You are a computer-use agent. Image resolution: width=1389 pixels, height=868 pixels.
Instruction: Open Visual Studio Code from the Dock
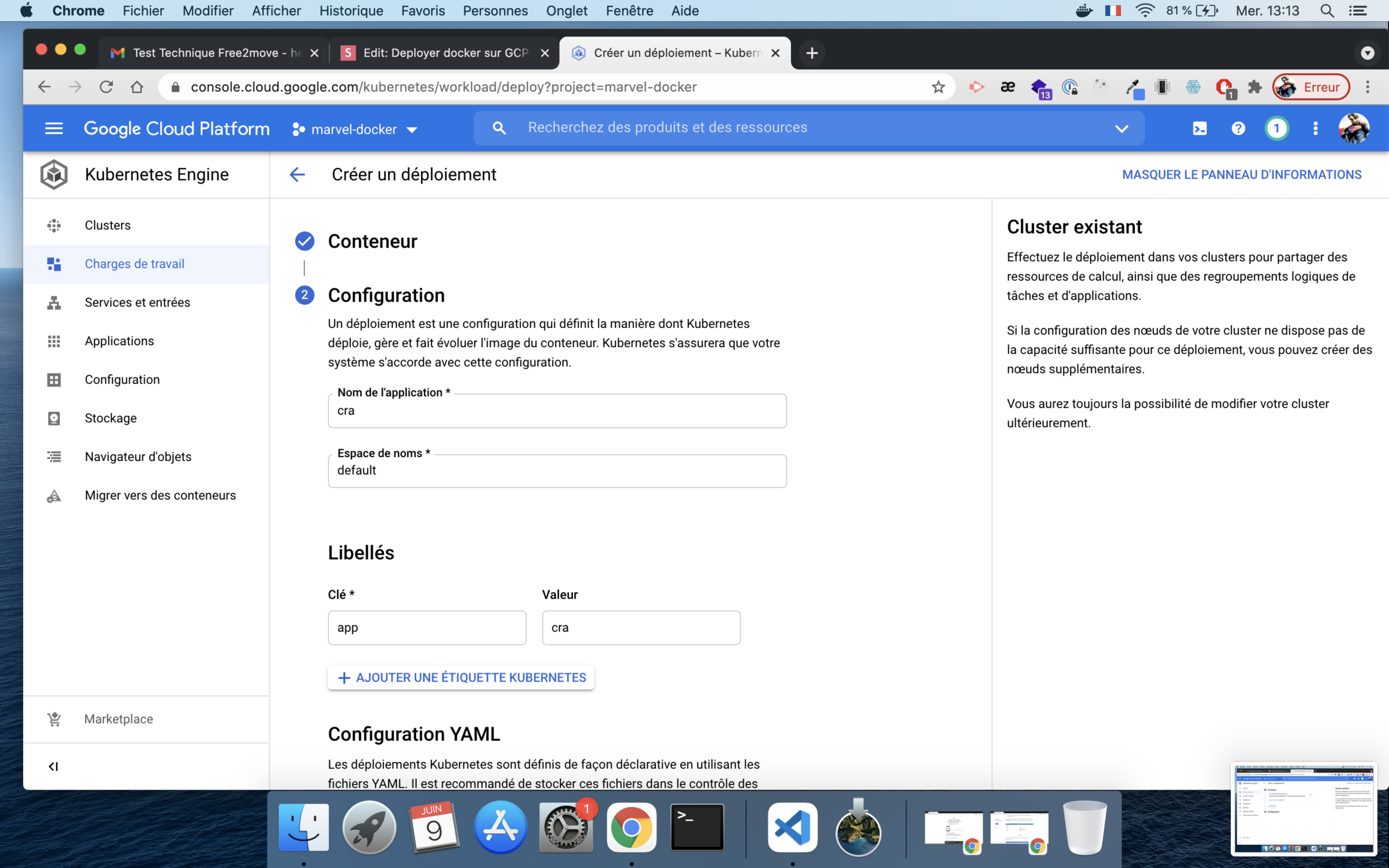pyautogui.click(x=792, y=828)
